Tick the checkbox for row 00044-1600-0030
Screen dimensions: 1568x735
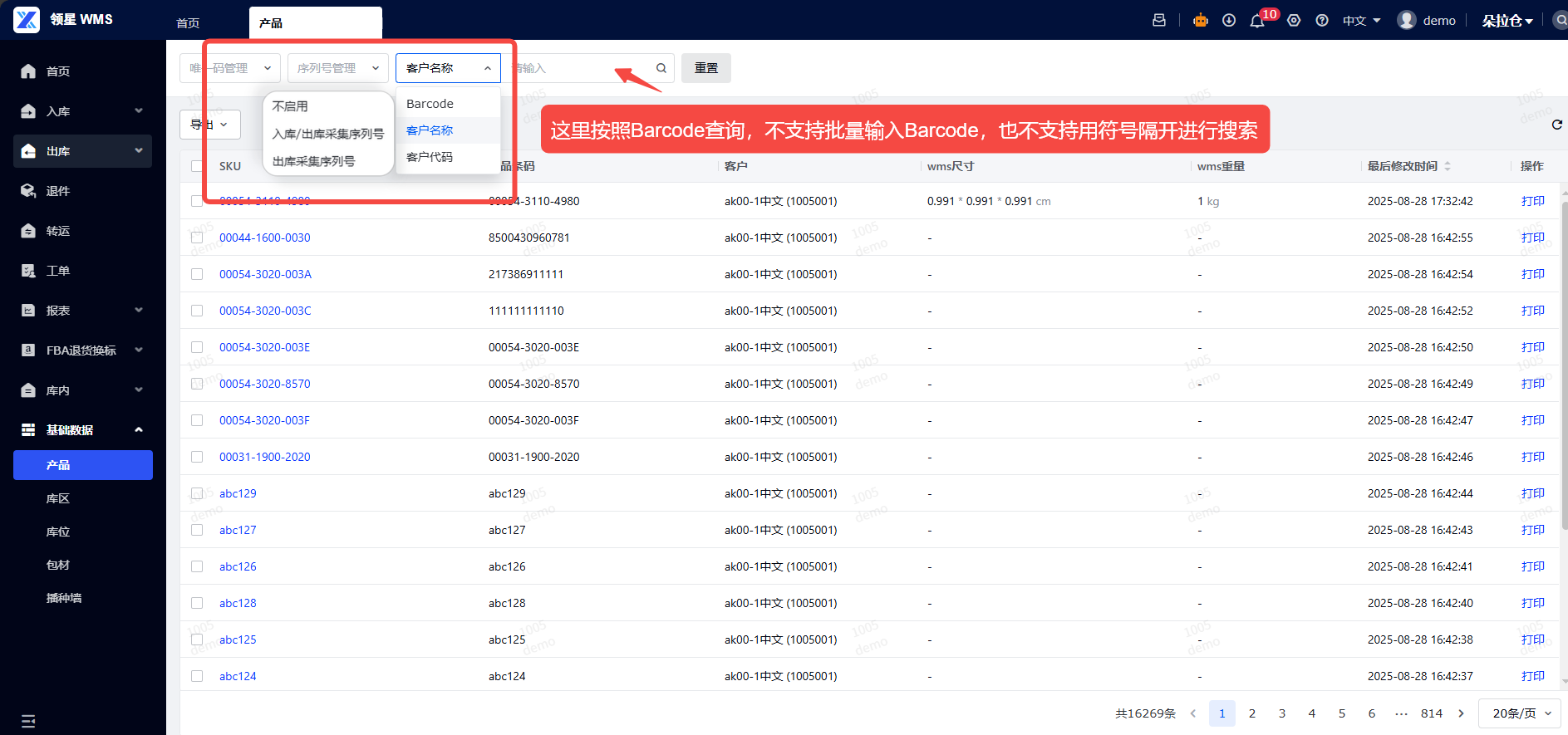(197, 238)
